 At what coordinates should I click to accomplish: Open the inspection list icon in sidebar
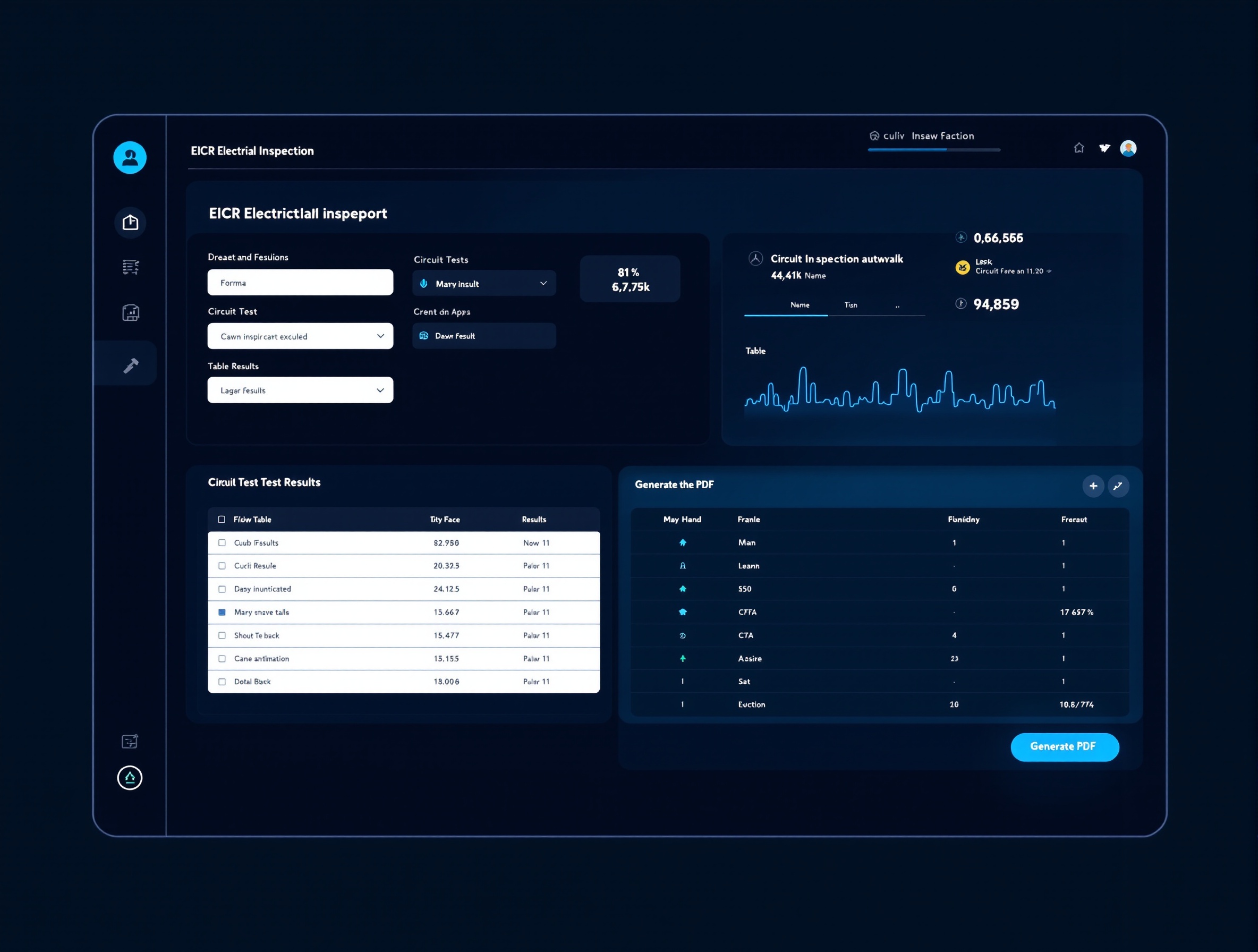coord(130,266)
